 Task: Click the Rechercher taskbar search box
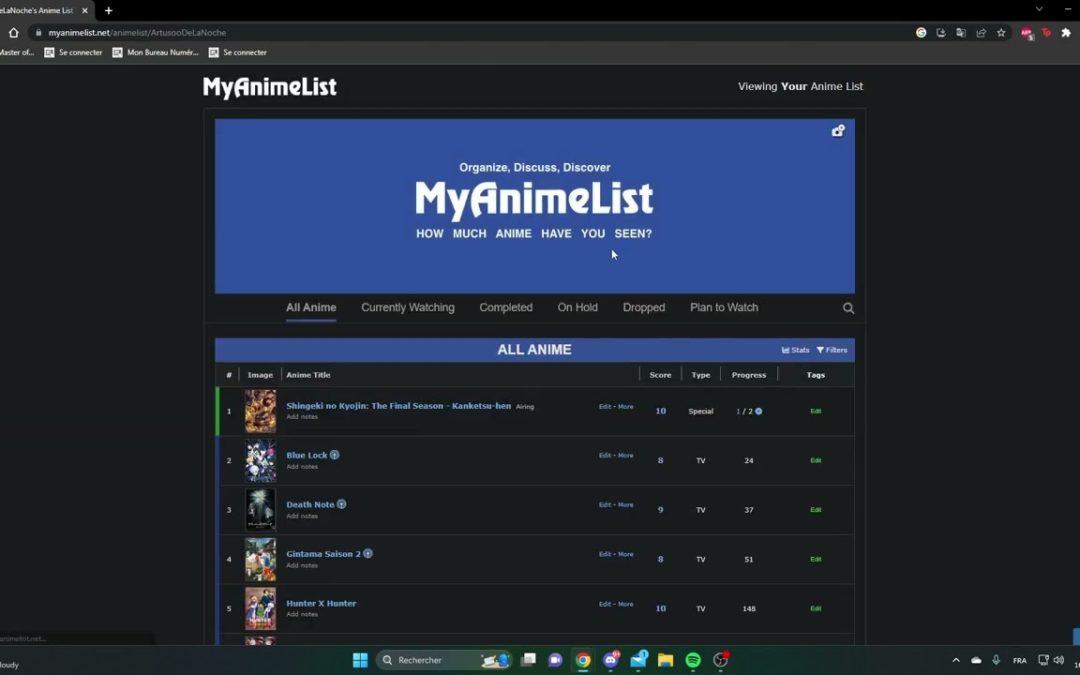(x=444, y=660)
